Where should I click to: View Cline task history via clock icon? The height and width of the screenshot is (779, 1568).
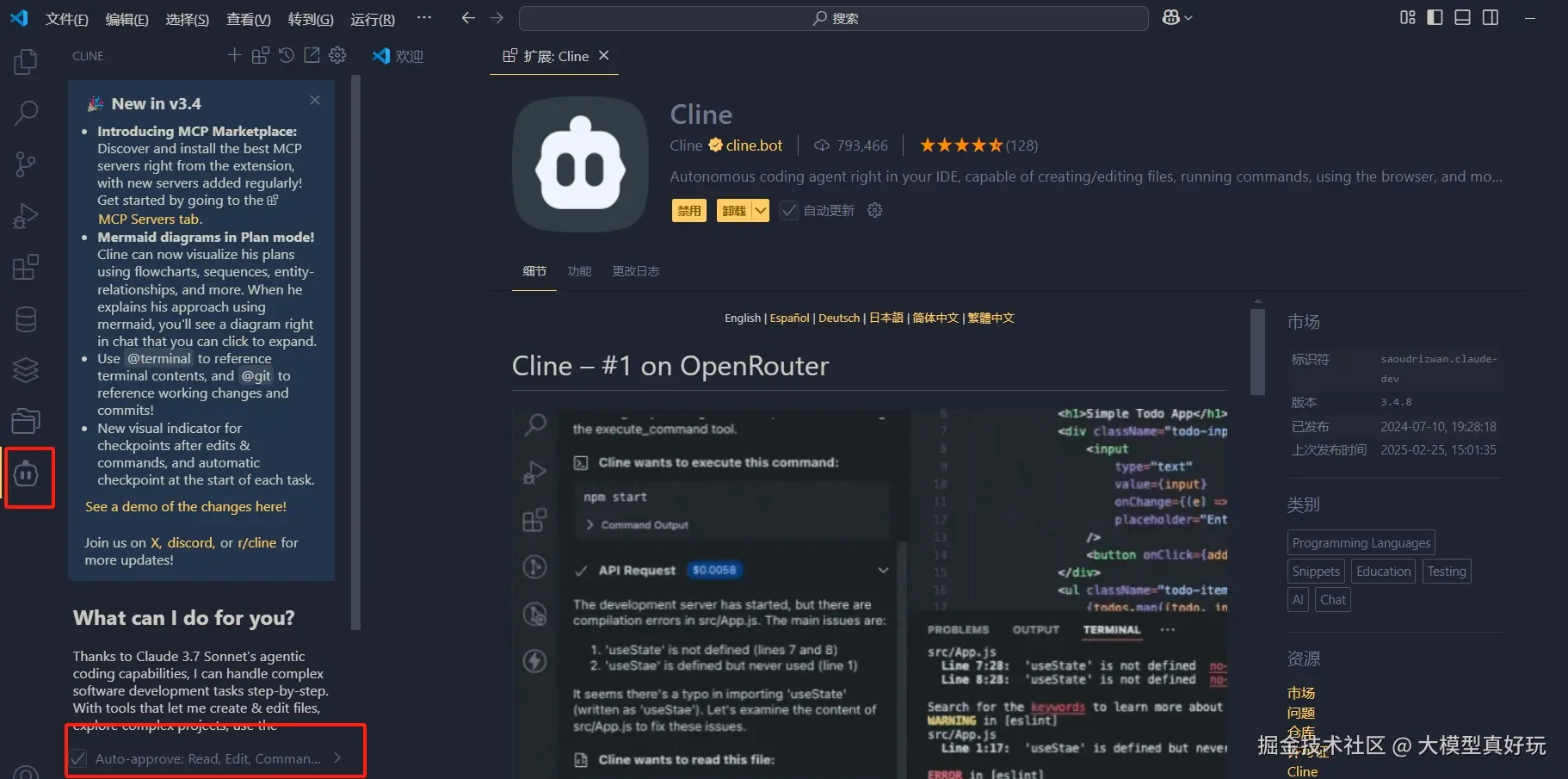(x=286, y=54)
